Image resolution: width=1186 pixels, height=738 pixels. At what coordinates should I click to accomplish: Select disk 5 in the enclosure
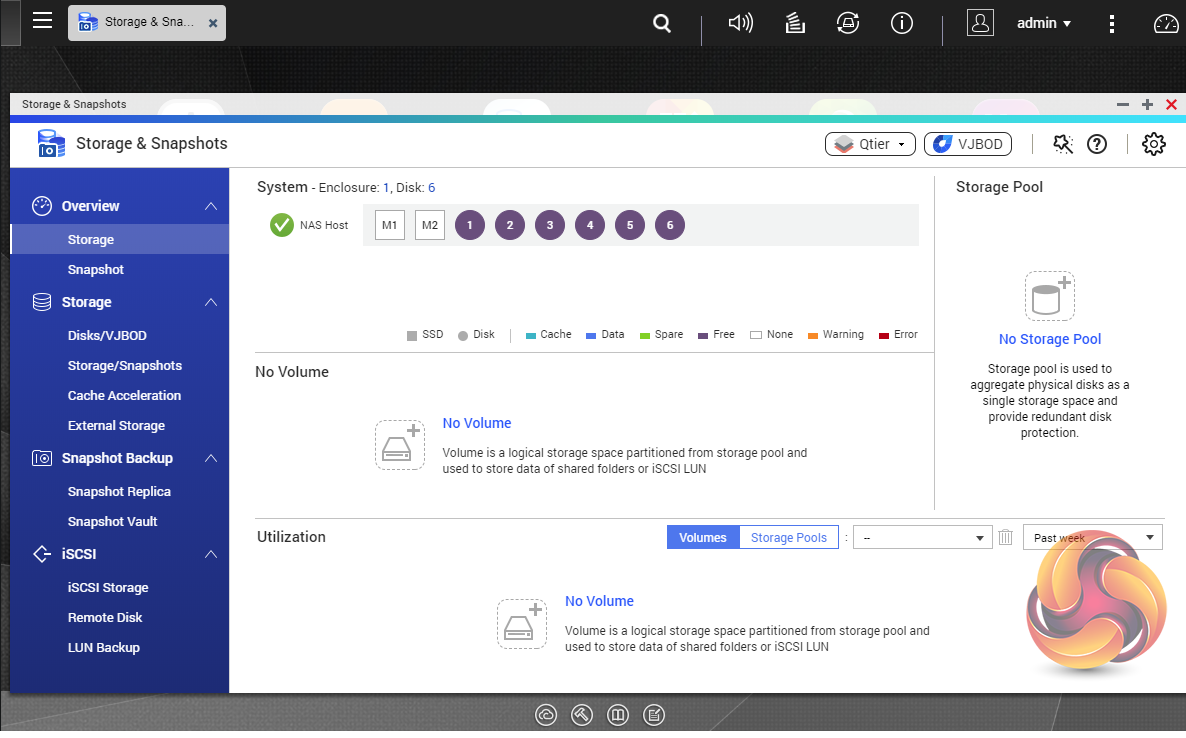[629, 225]
